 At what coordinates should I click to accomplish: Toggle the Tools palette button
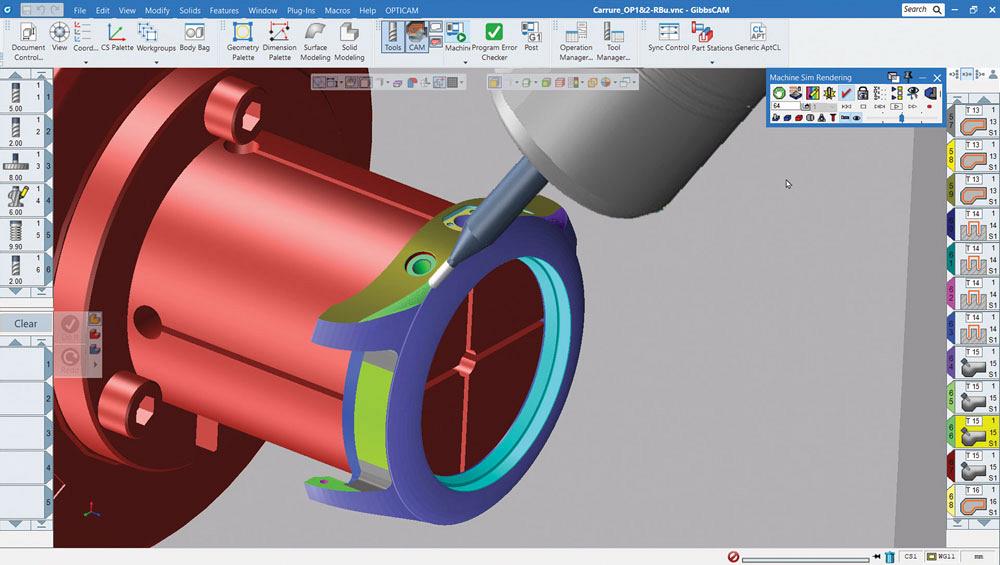393,36
